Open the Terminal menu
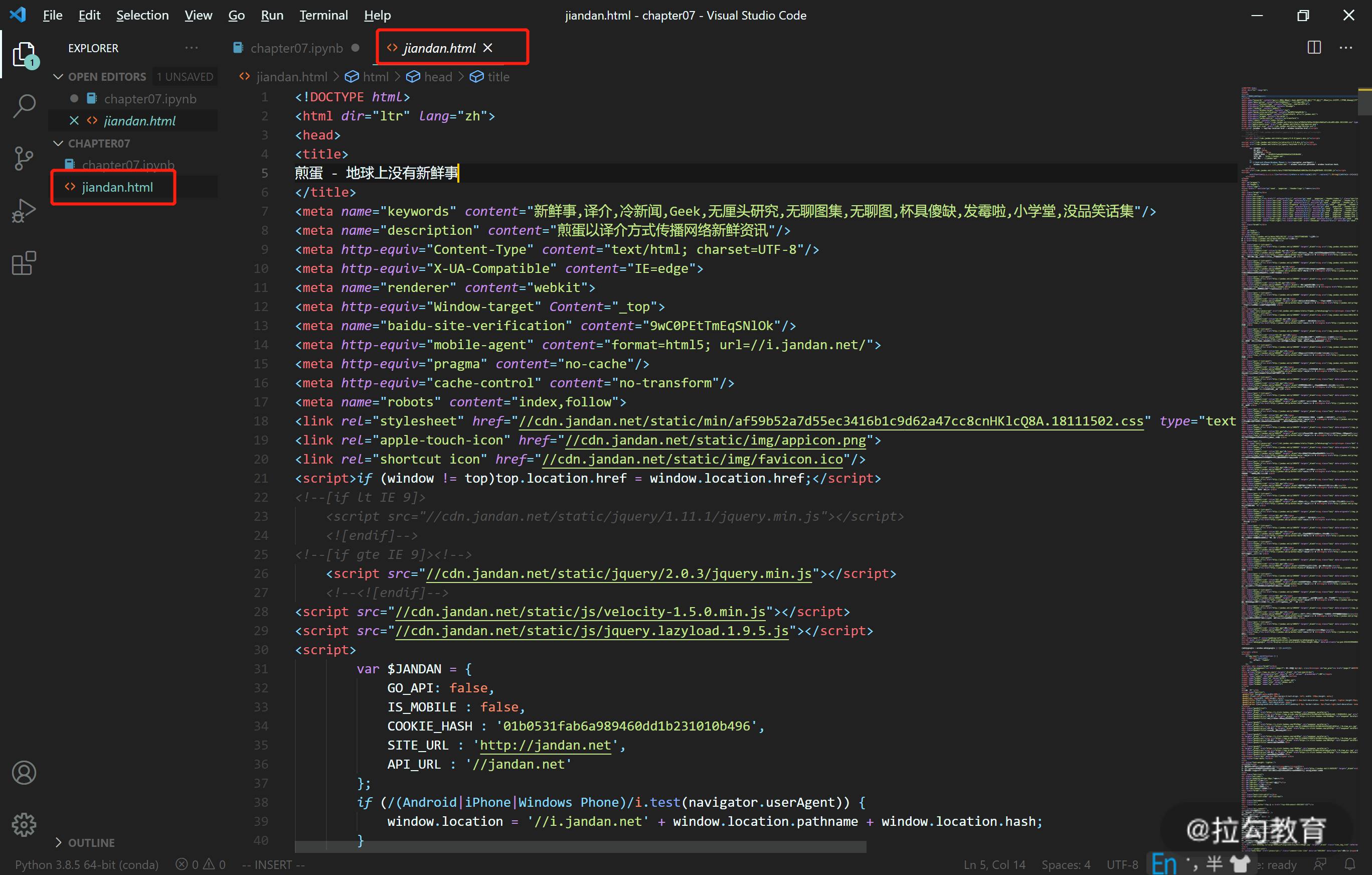The height and width of the screenshot is (875, 1372). click(x=323, y=16)
